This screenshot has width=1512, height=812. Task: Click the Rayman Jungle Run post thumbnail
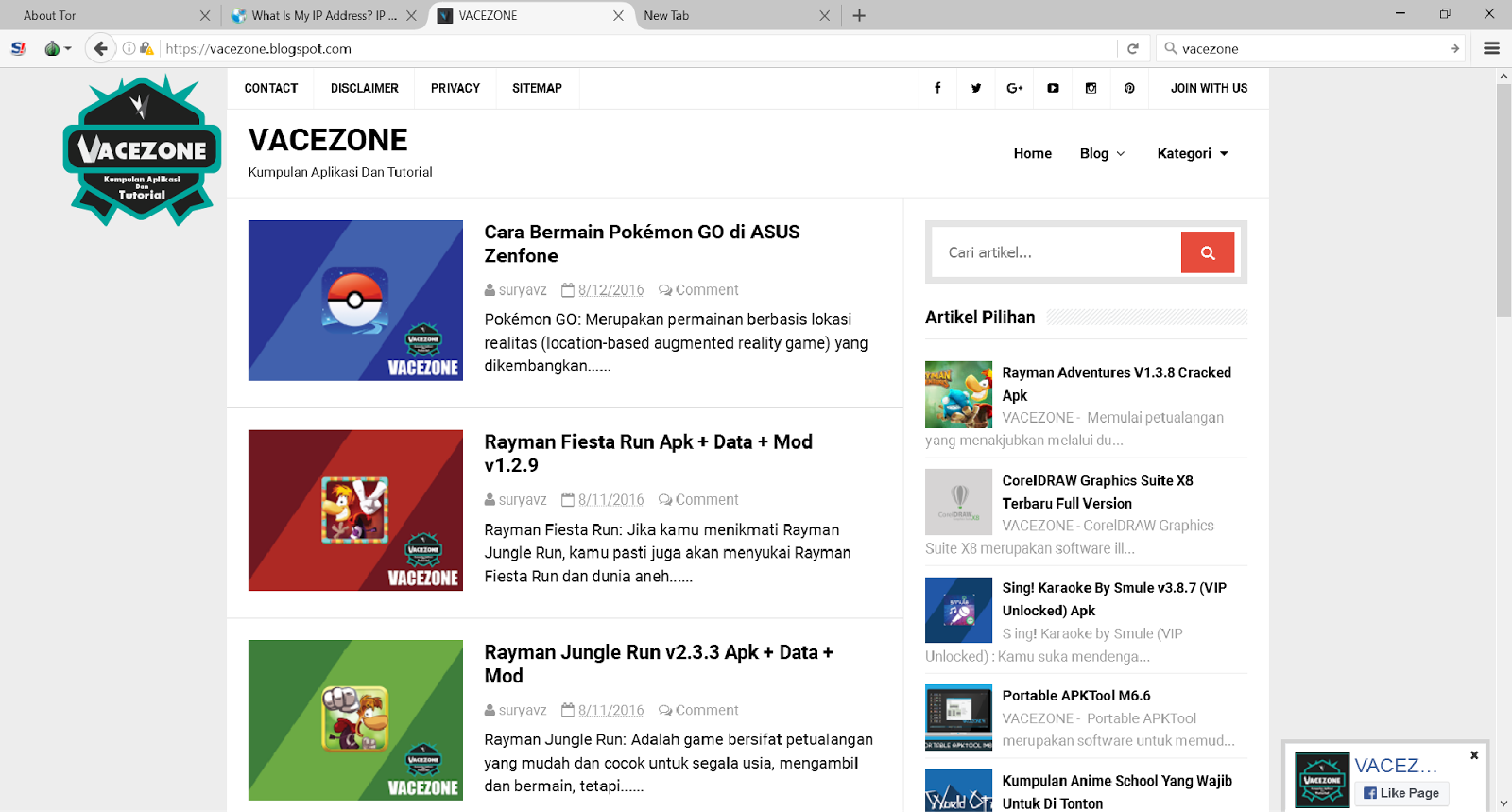pyautogui.click(x=355, y=720)
